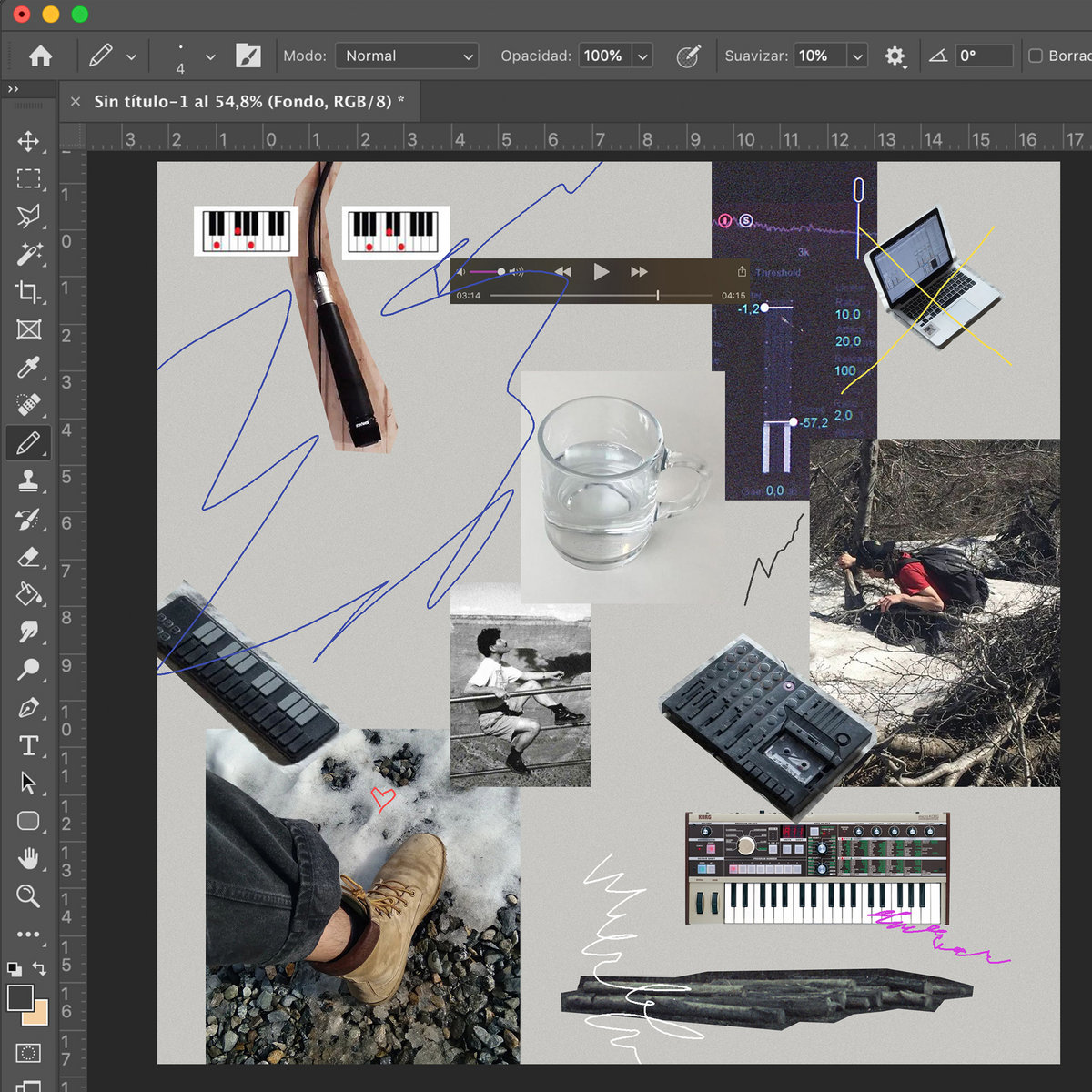Toggle the brush settings panel button
The width and height of the screenshot is (1092, 1092).
click(x=248, y=56)
